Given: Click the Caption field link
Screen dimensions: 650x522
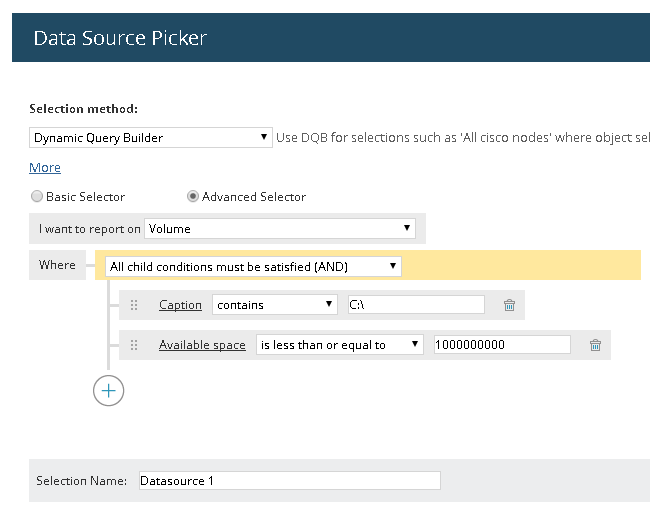Looking at the screenshot, I should tap(180, 305).
